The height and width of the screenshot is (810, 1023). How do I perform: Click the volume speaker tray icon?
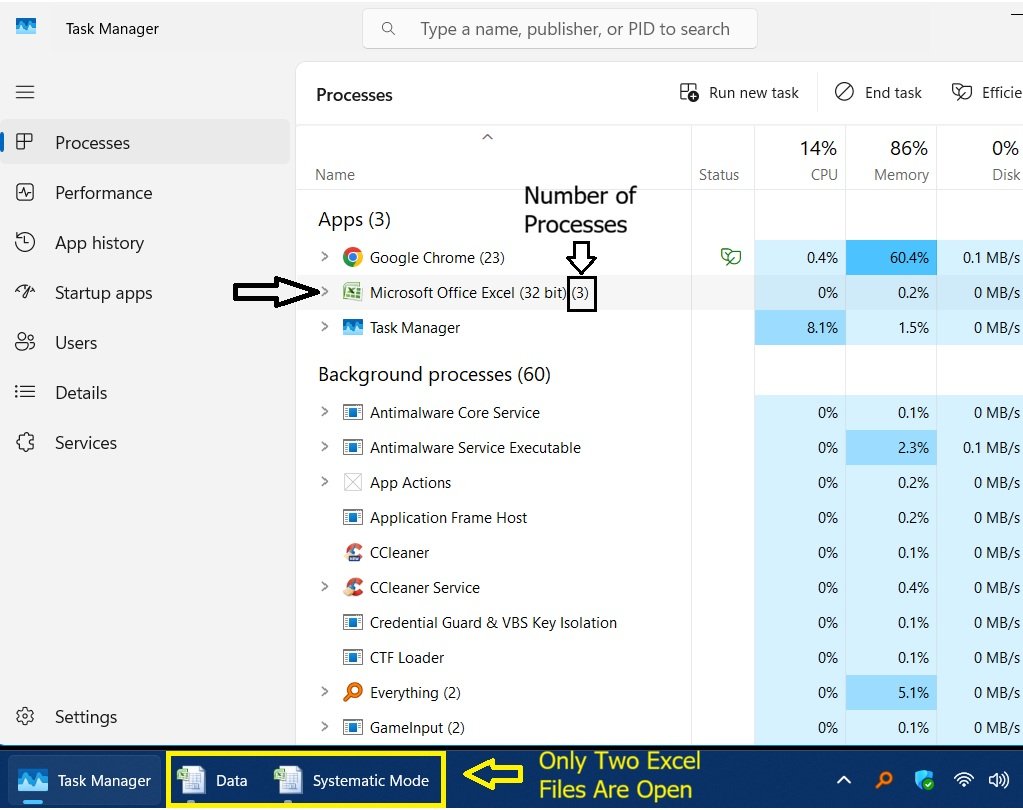click(x=998, y=779)
